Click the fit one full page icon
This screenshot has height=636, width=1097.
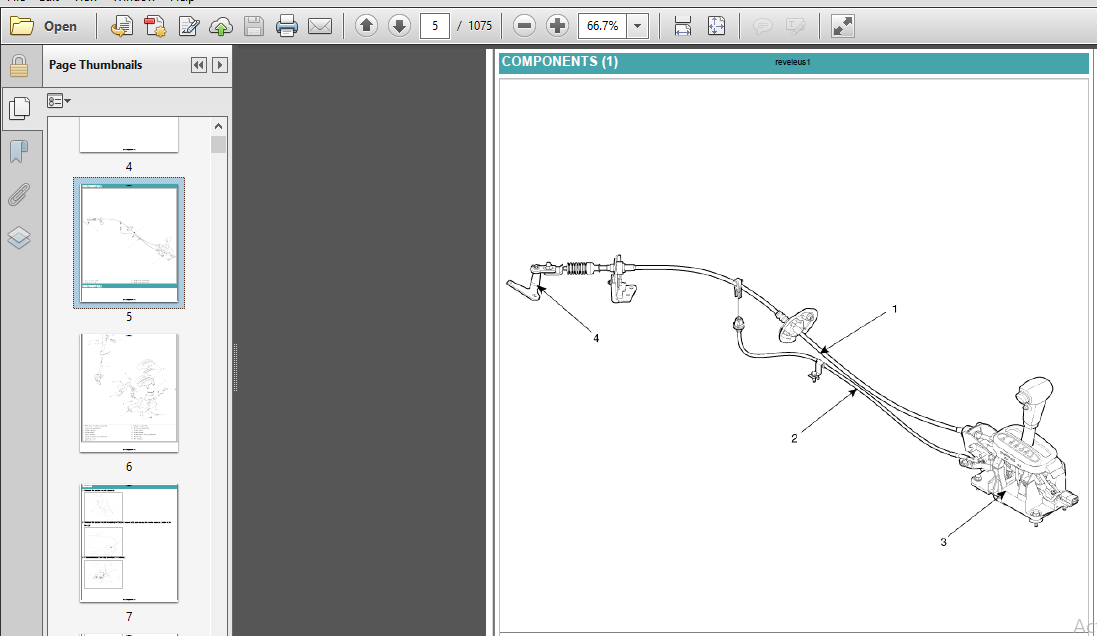pyautogui.click(x=716, y=27)
